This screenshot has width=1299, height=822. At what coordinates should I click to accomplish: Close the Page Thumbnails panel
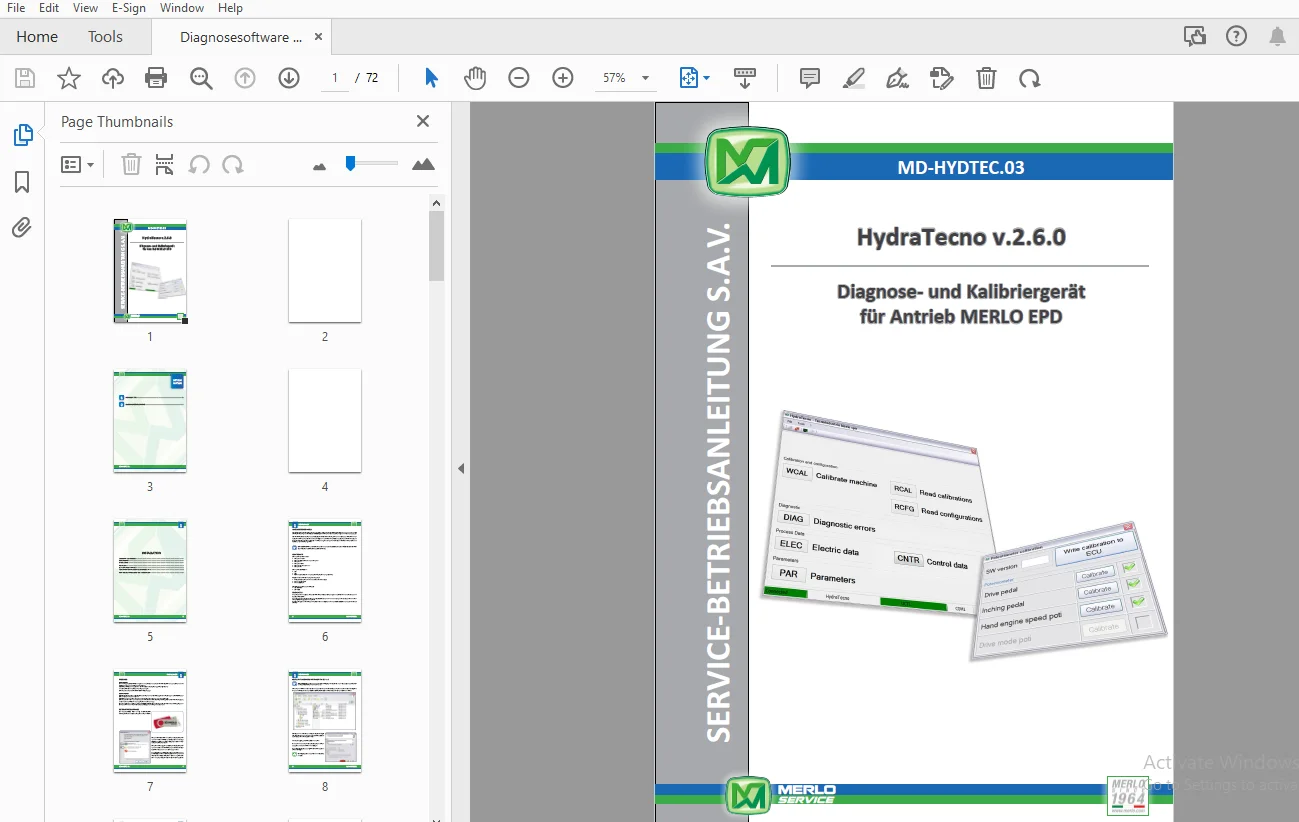423,121
